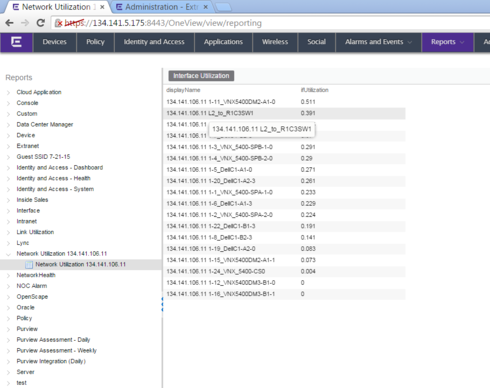
Task: Expand the Console report folder
Action: coord(8,103)
